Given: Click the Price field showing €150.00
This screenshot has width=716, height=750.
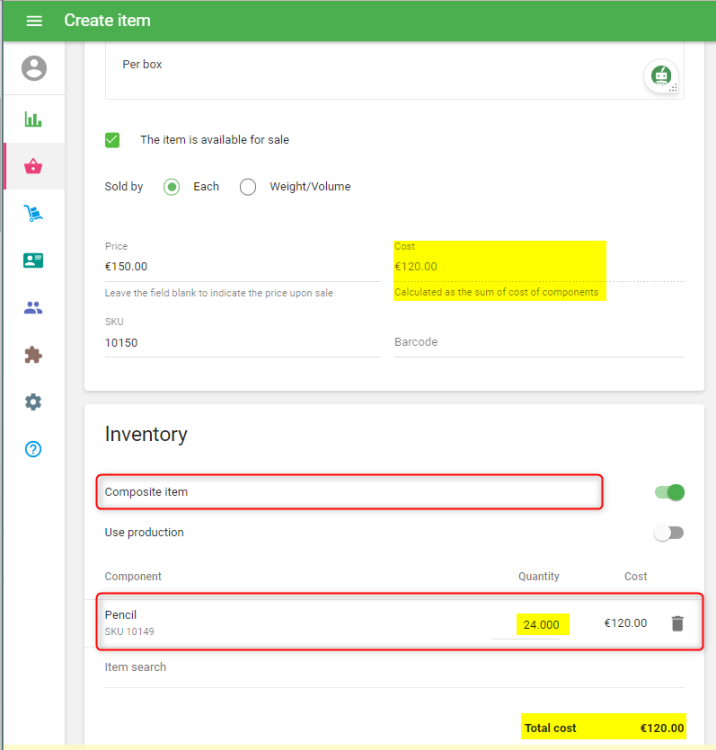Looking at the screenshot, I should (240, 267).
